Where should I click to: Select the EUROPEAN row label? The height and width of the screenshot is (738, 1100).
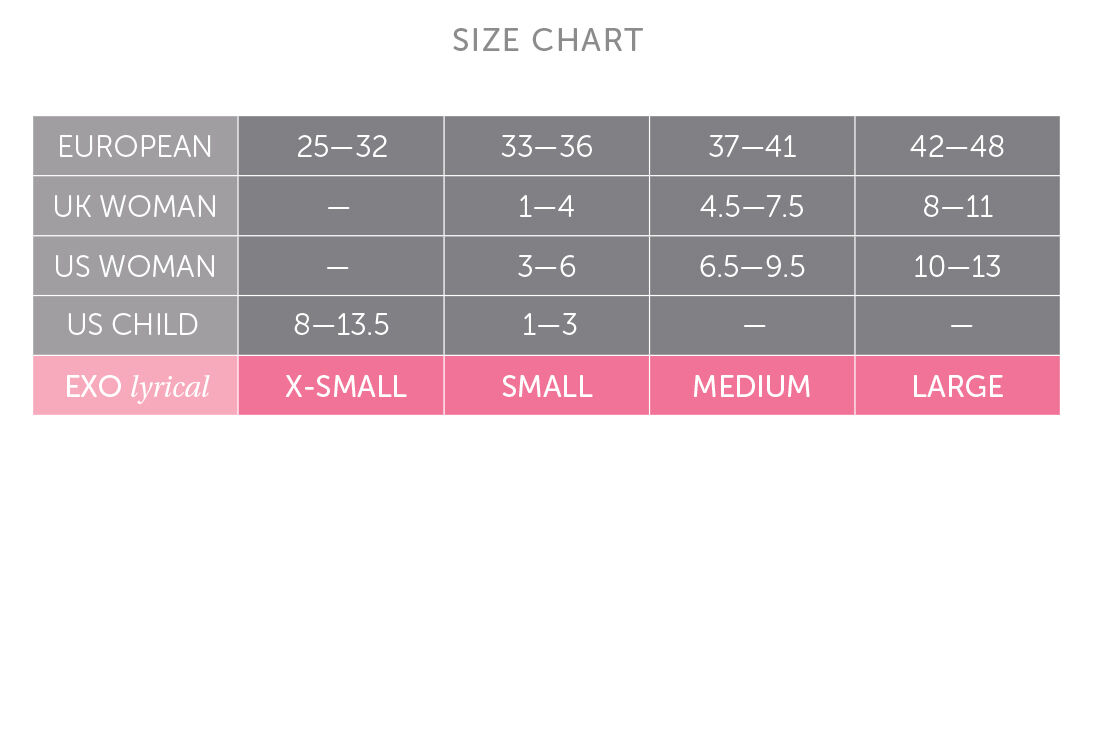click(x=135, y=146)
